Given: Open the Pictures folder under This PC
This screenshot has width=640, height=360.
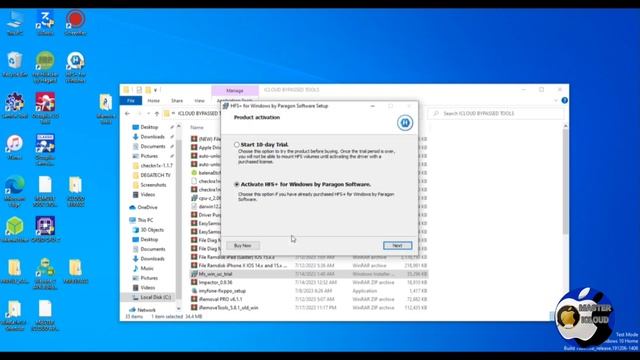Looking at the screenshot, I should [149, 278].
